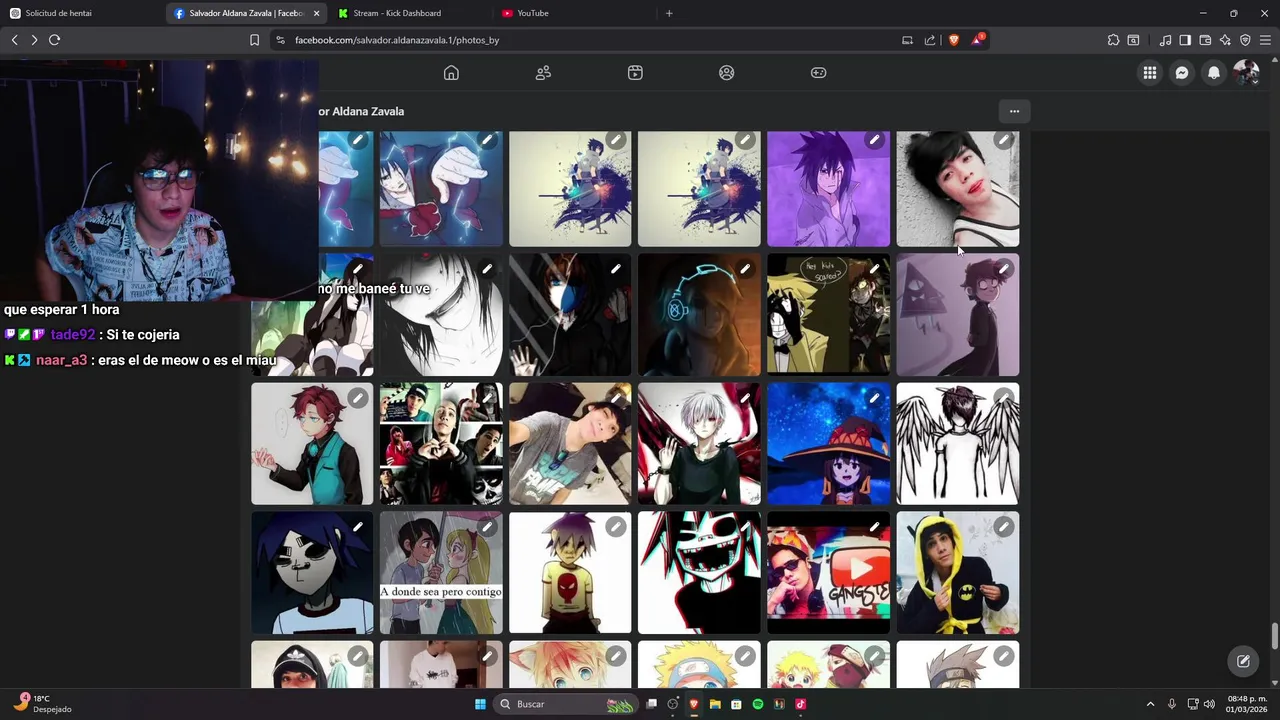Open Brave VPN shield icon

click(1245, 40)
